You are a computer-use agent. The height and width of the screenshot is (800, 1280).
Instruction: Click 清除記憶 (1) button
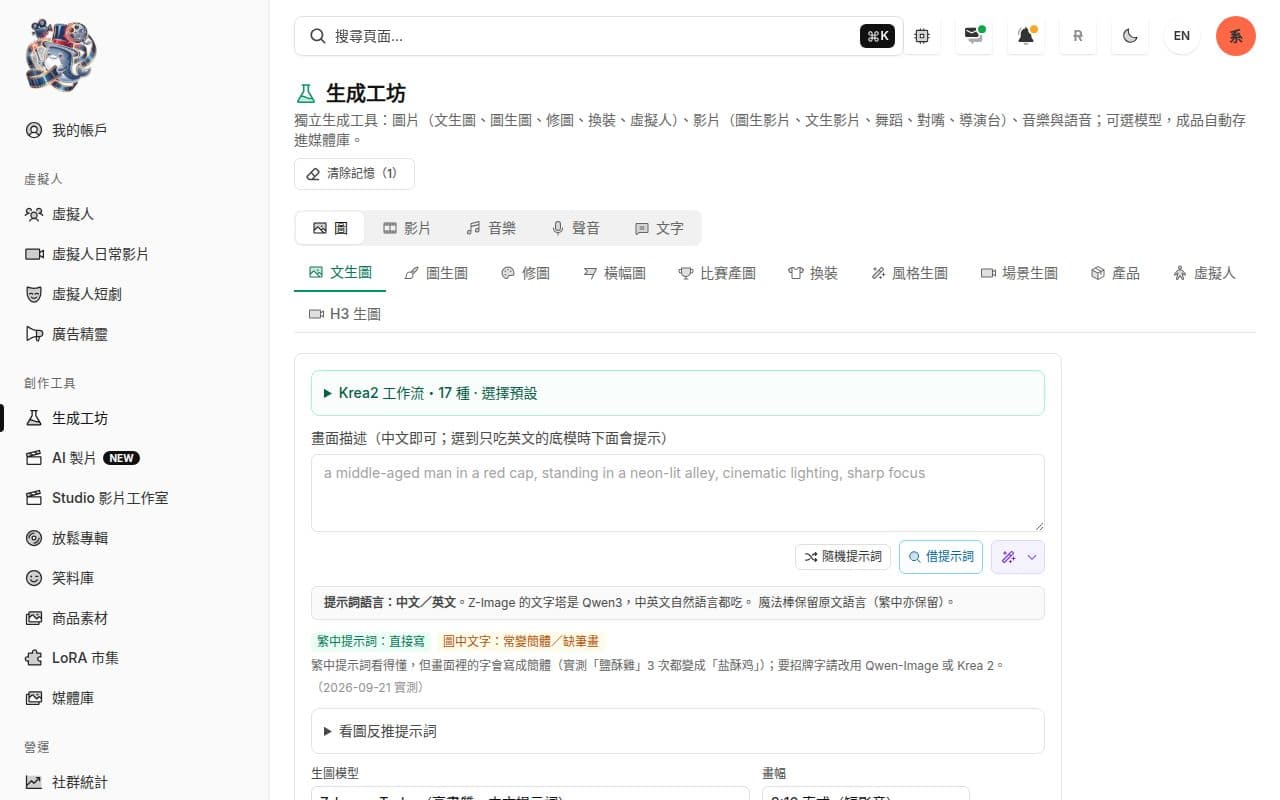coord(354,173)
